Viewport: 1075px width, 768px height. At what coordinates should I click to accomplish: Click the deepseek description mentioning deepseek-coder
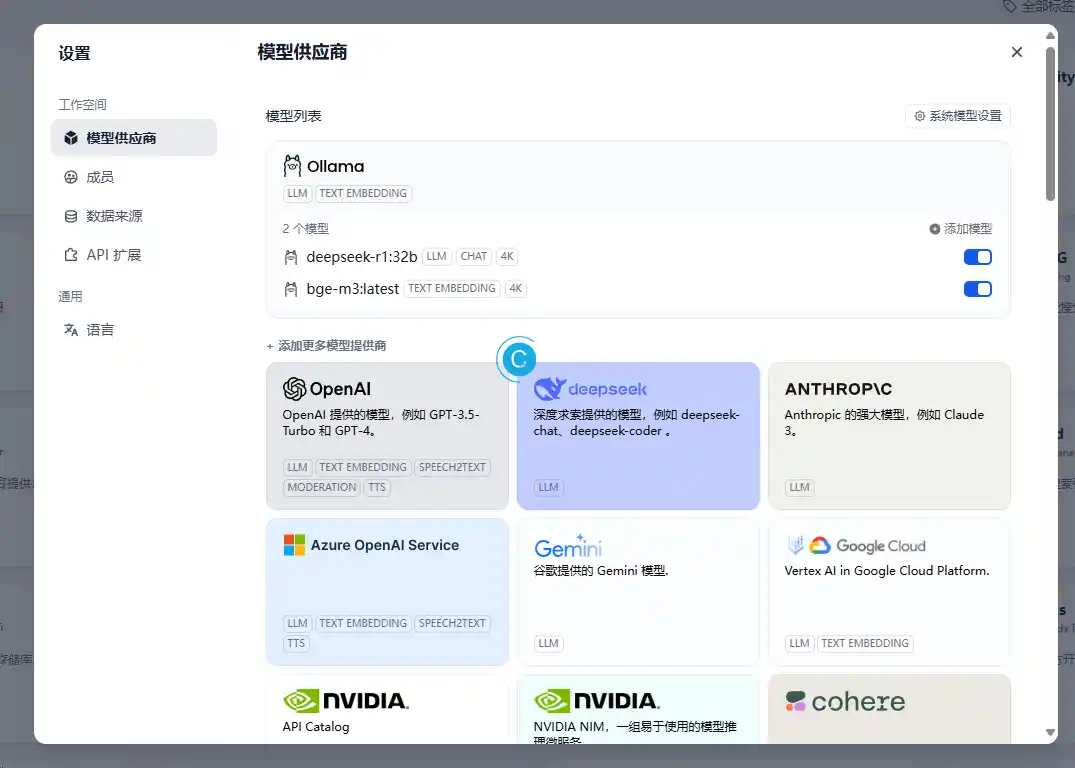(x=636, y=422)
